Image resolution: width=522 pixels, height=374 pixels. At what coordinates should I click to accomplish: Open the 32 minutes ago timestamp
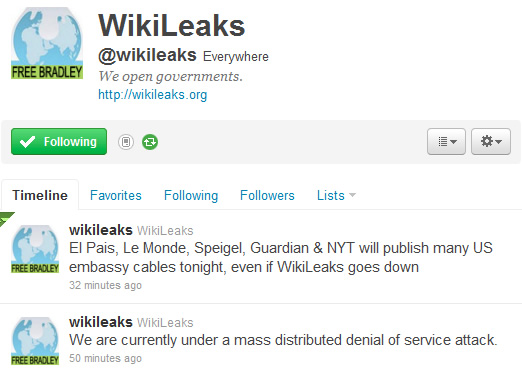point(105,285)
